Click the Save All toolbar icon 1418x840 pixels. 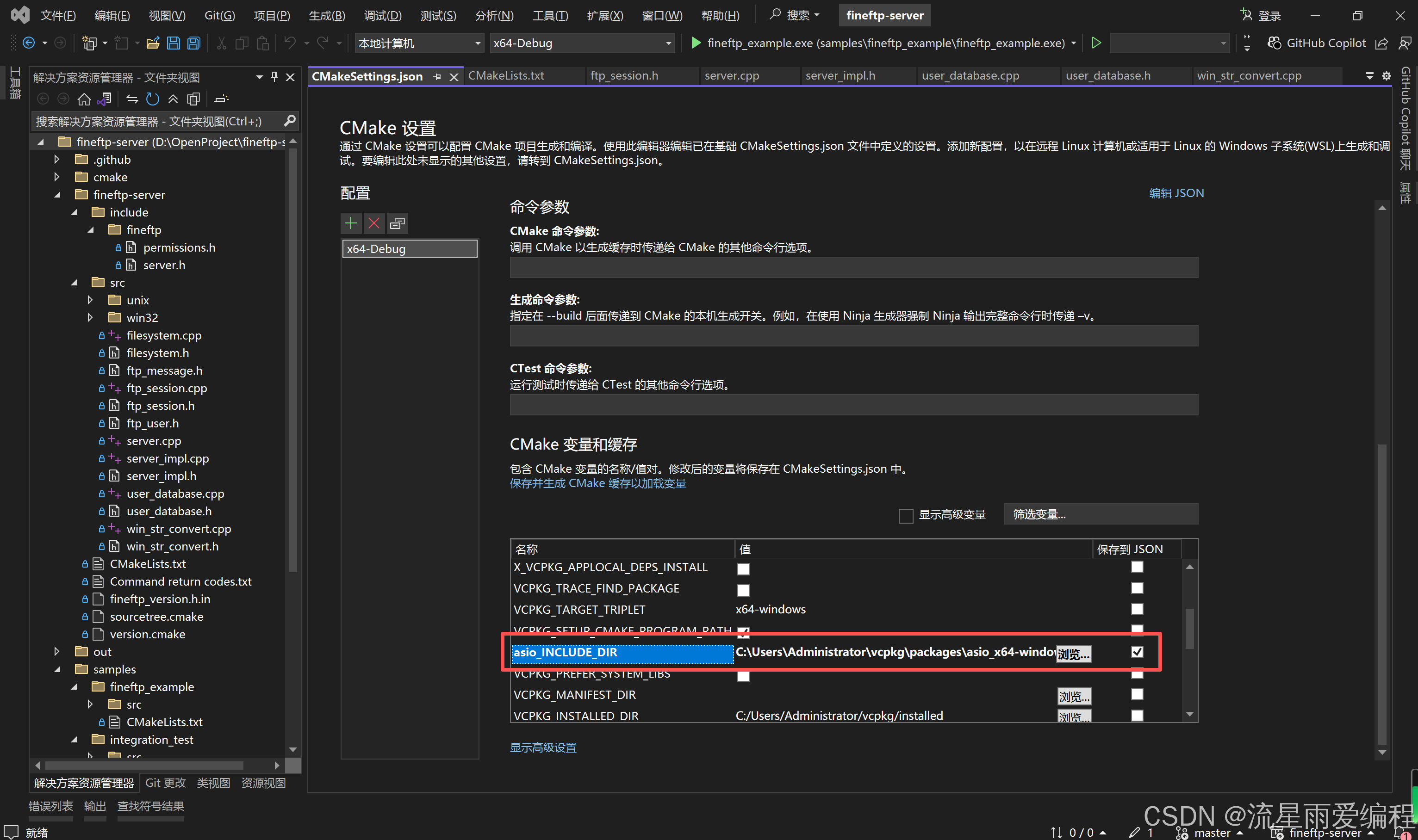[193, 43]
